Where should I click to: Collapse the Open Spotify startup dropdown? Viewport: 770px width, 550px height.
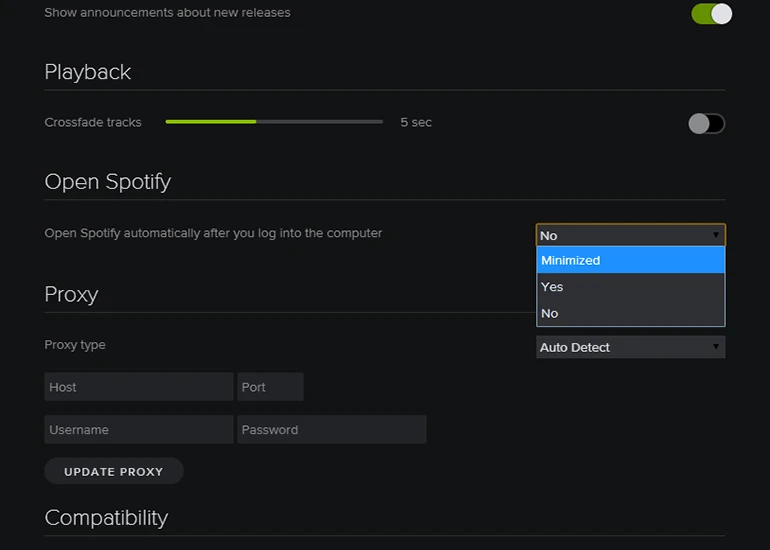click(x=631, y=235)
